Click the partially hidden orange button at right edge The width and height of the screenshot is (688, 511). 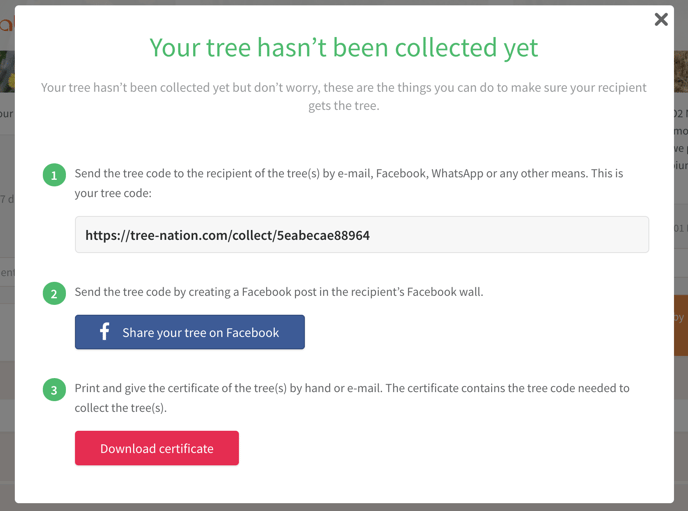[x=681, y=325]
